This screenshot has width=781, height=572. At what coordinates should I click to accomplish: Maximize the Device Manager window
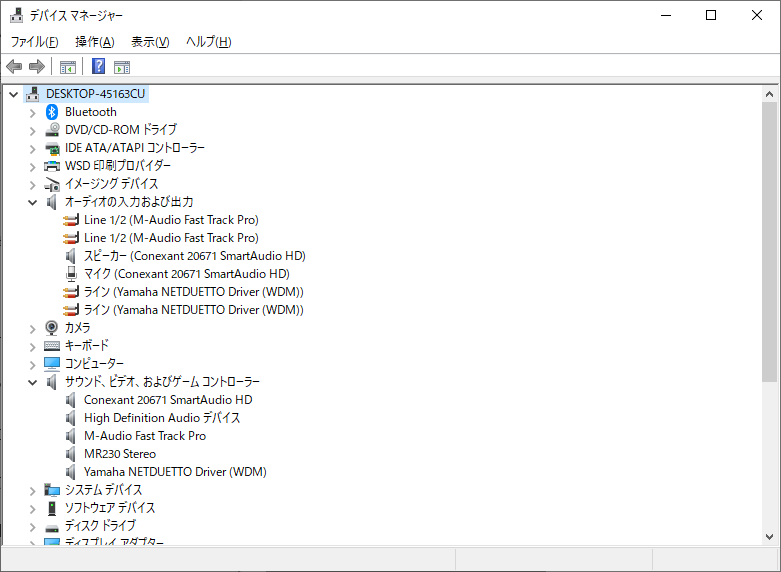click(x=711, y=15)
